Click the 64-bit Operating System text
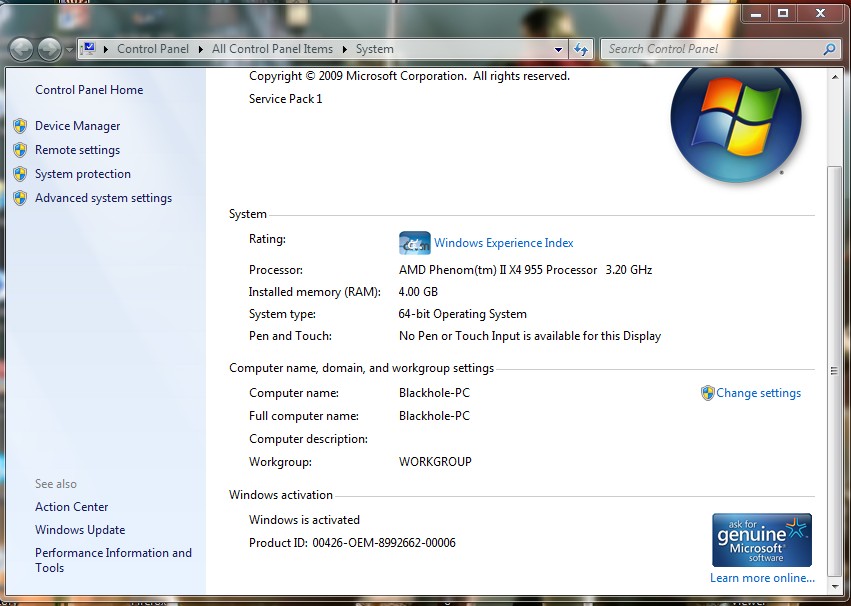The width and height of the screenshot is (851, 606). (462, 314)
